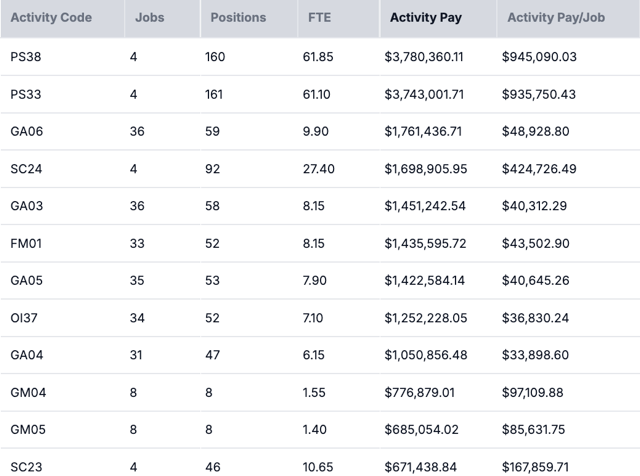Sort by the FTE column header
The image size is (640, 476).
[320, 18]
